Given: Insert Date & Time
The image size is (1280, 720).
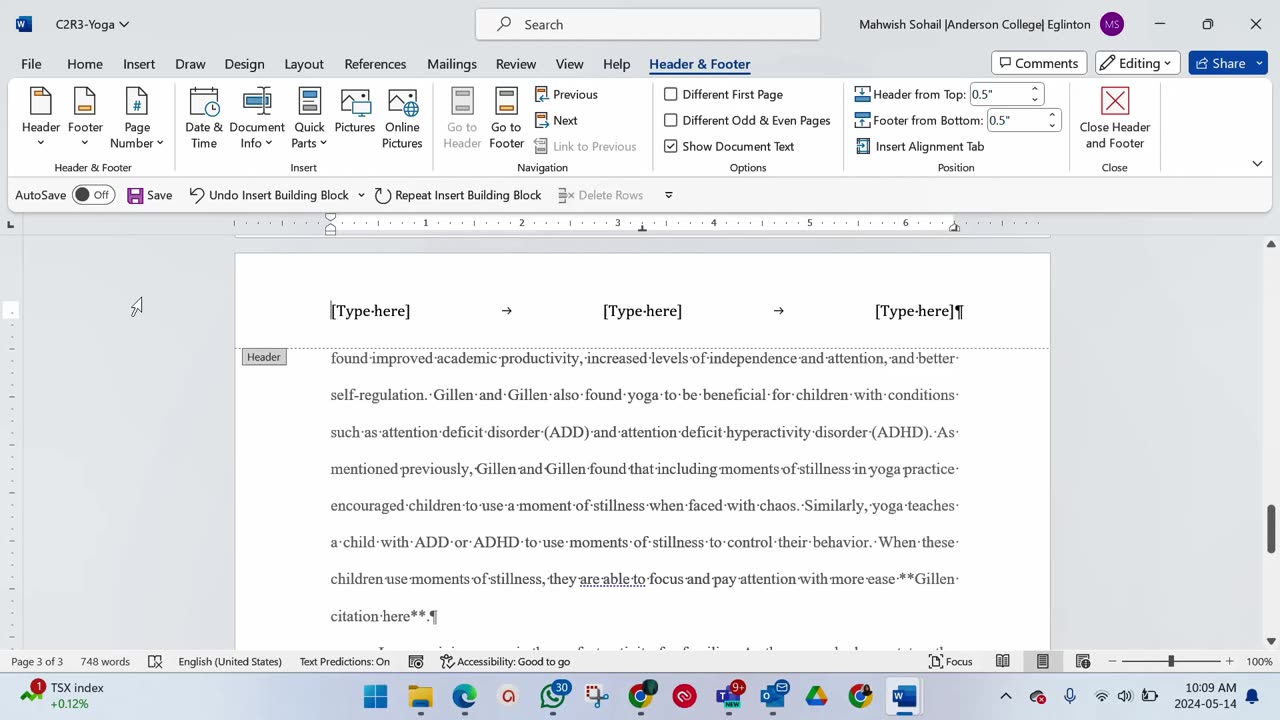Looking at the screenshot, I should click(204, 118).
